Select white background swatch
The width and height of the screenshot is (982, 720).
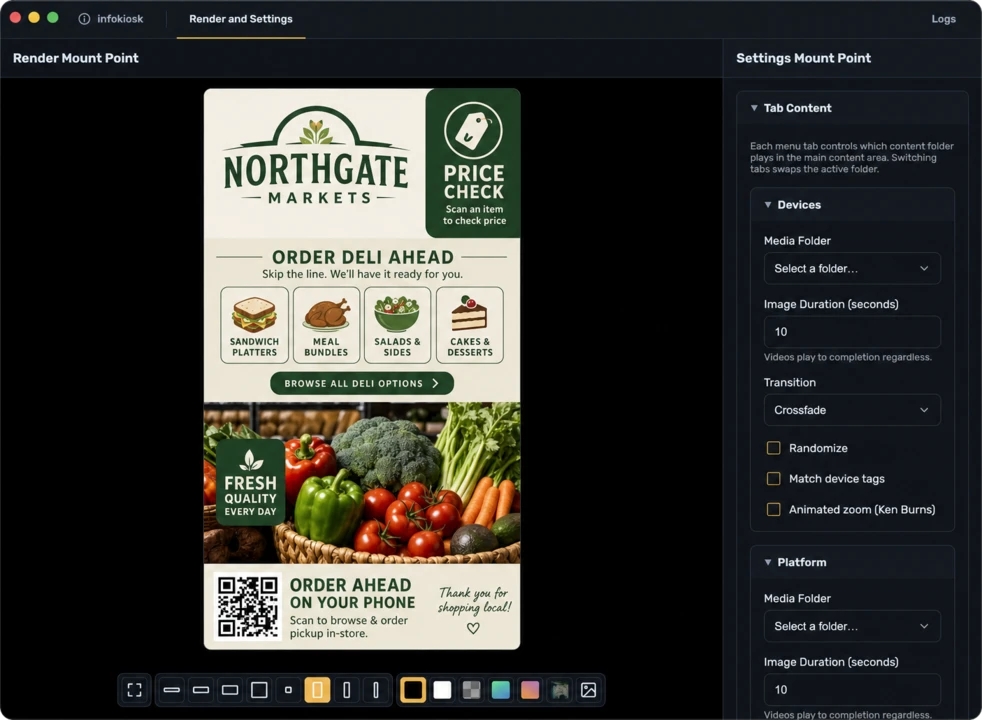tap(442, 690)
